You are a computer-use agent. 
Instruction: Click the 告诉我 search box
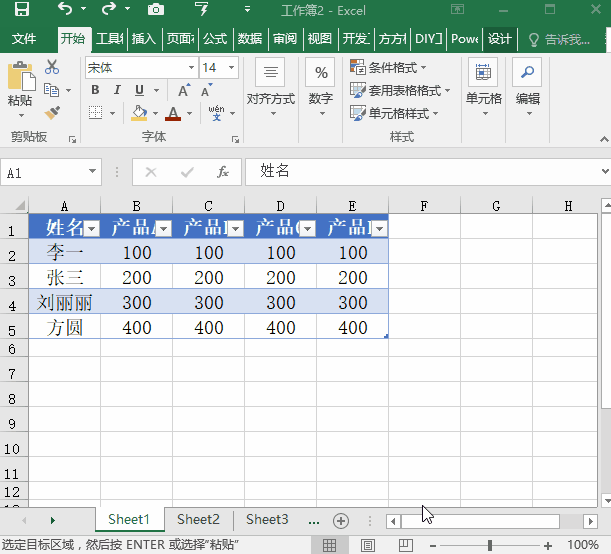[559, 39]
